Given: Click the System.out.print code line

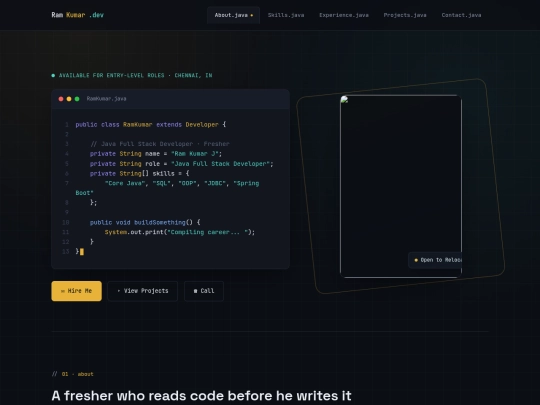Looking at the screenshot, I should pyautogui.click(x=180, y=232).
